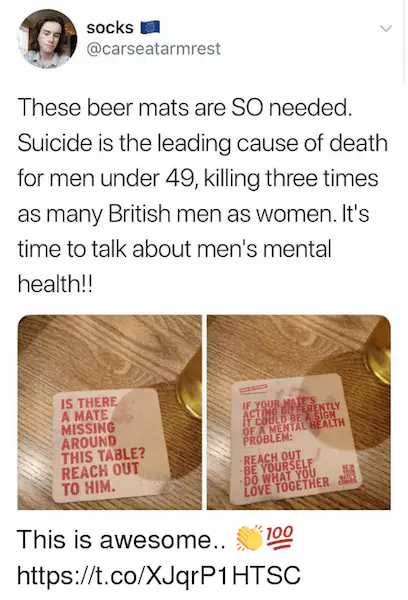Open the left beer mat photo
This screenshot has width=408, height=600.
pos(109,412)
